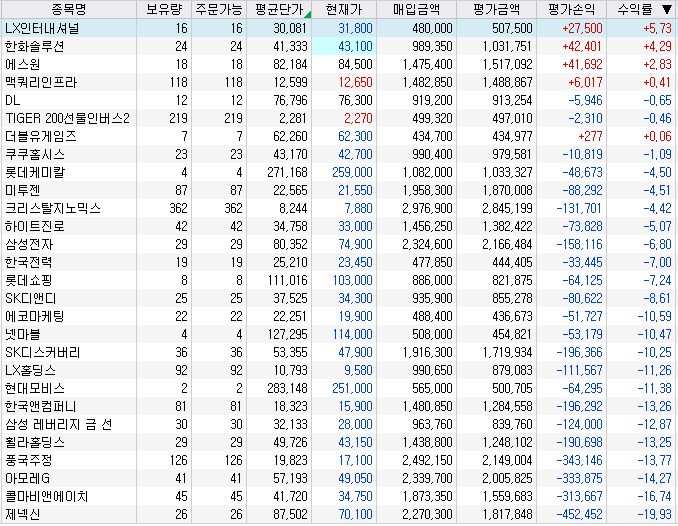
Task: Click 한화솔루션 current price 43,100
Action: [x=355, y=46]
